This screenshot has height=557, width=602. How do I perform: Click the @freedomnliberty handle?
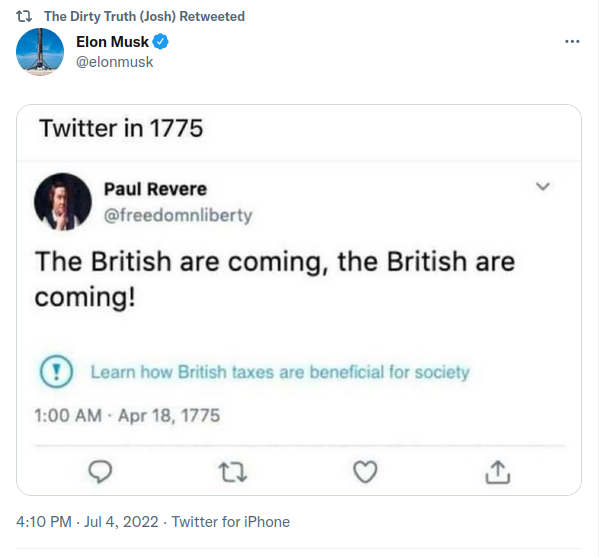pyautogui.click(x=178, y=214)
